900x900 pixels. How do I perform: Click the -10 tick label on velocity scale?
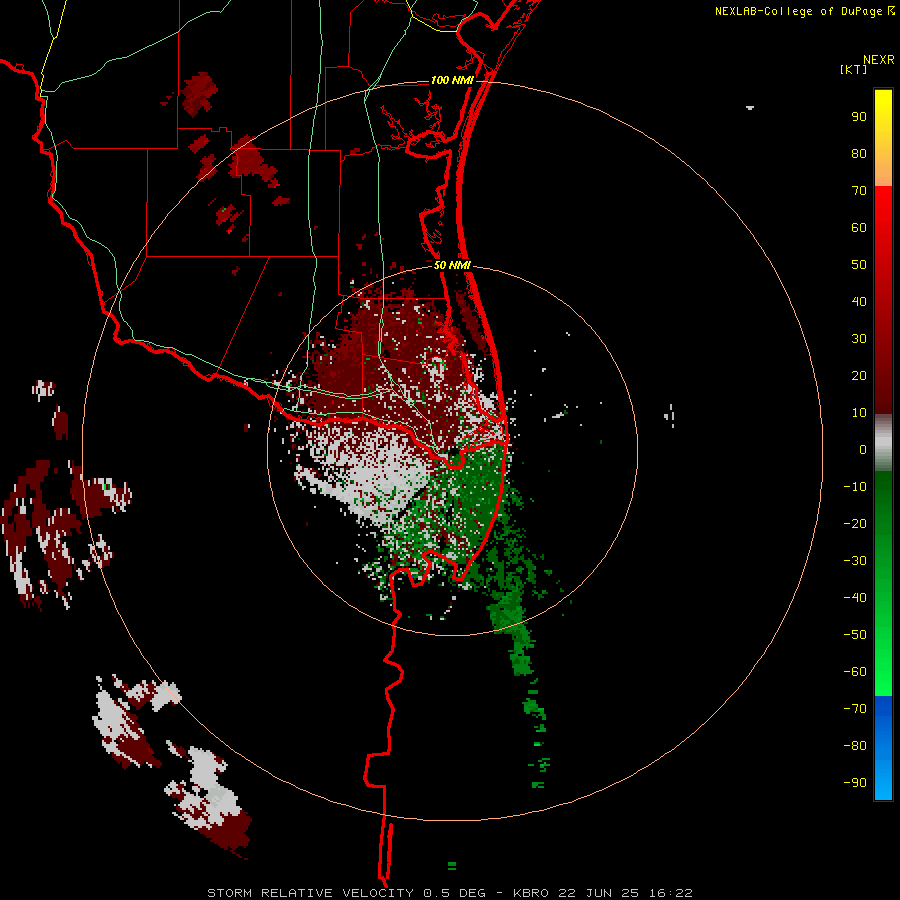[855, 487]
